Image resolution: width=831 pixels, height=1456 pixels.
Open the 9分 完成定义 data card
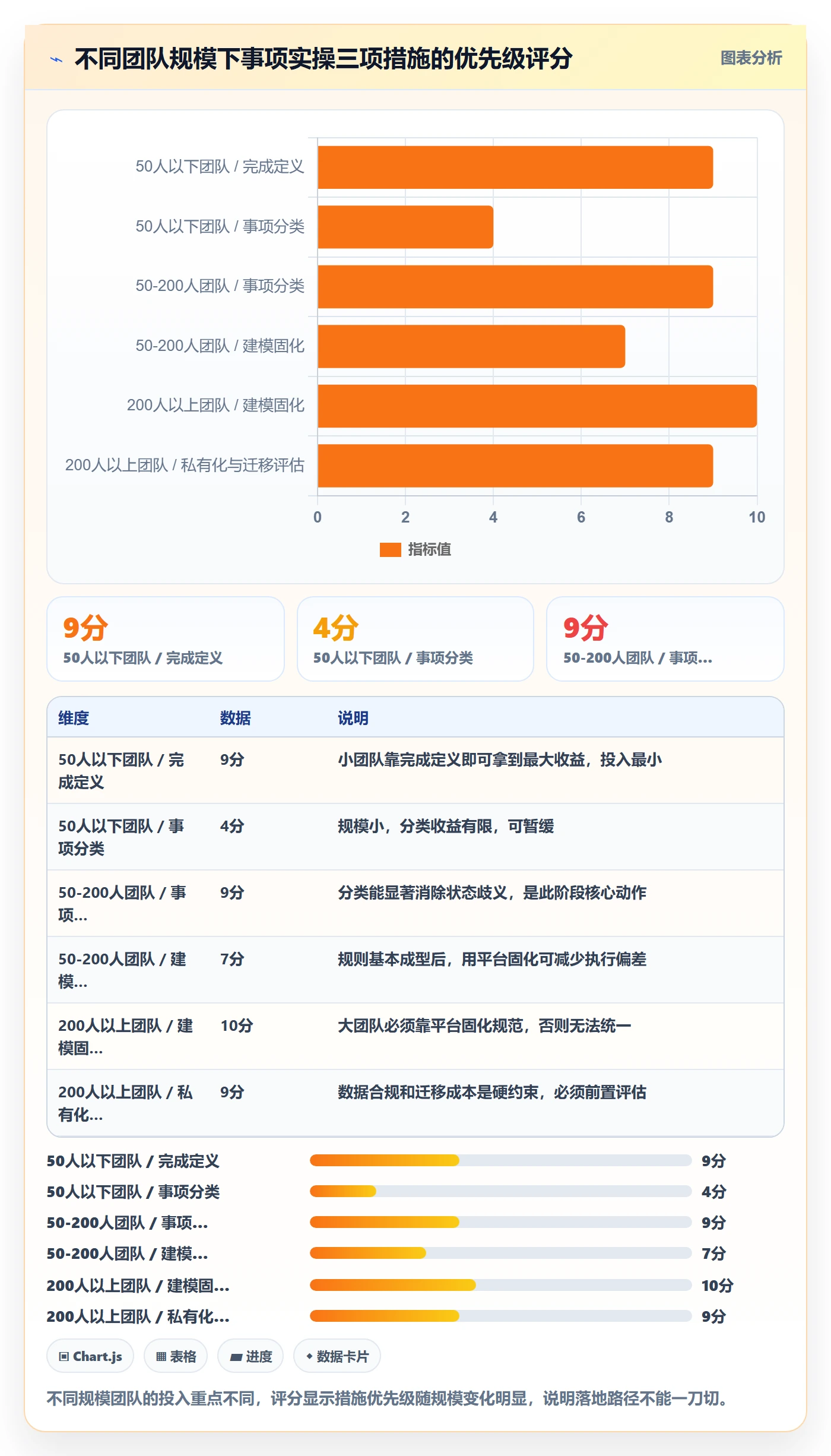(166, 639)
